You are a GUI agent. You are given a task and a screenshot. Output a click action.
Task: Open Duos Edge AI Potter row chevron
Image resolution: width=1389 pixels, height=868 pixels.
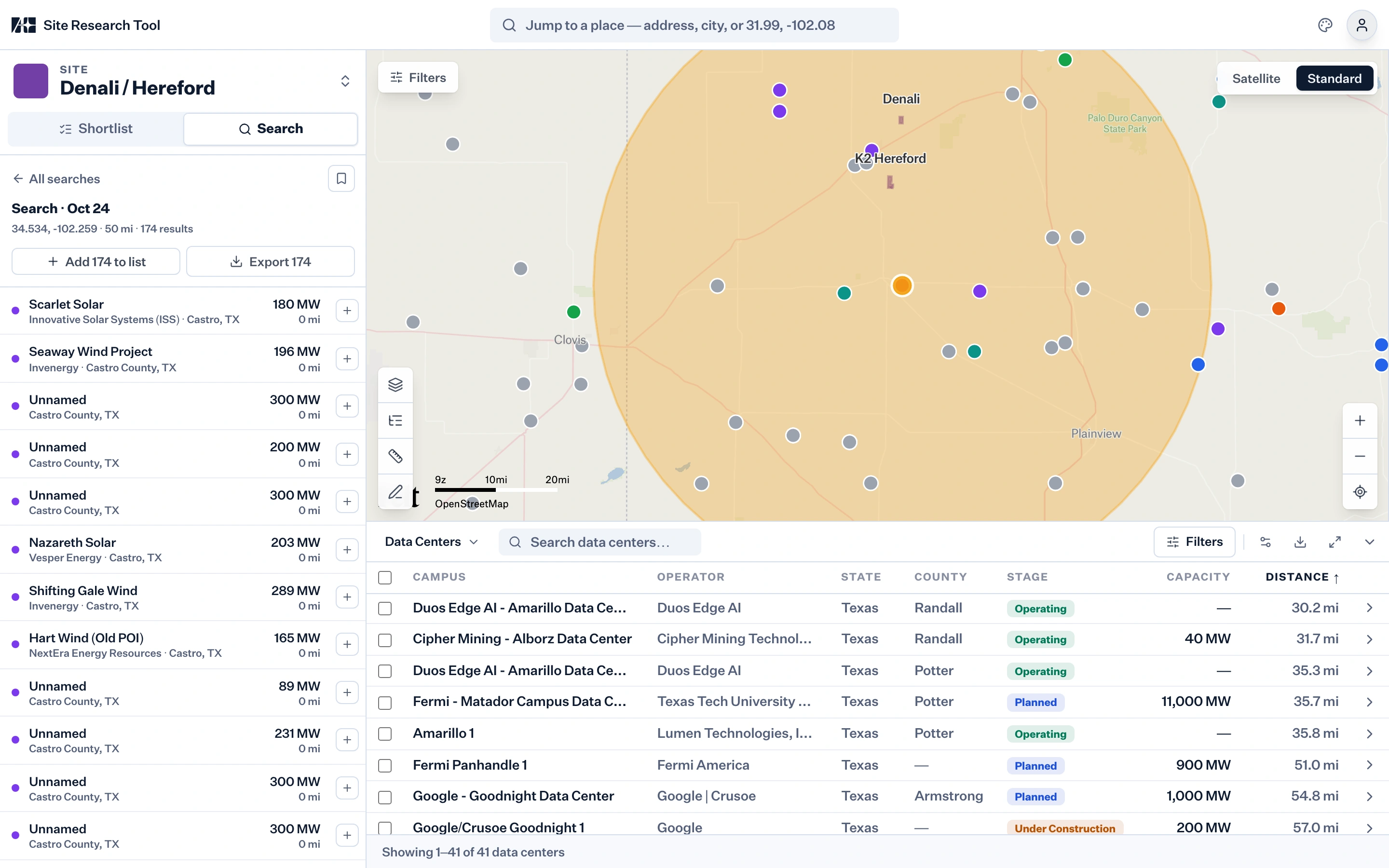(x=1370, y=670)
